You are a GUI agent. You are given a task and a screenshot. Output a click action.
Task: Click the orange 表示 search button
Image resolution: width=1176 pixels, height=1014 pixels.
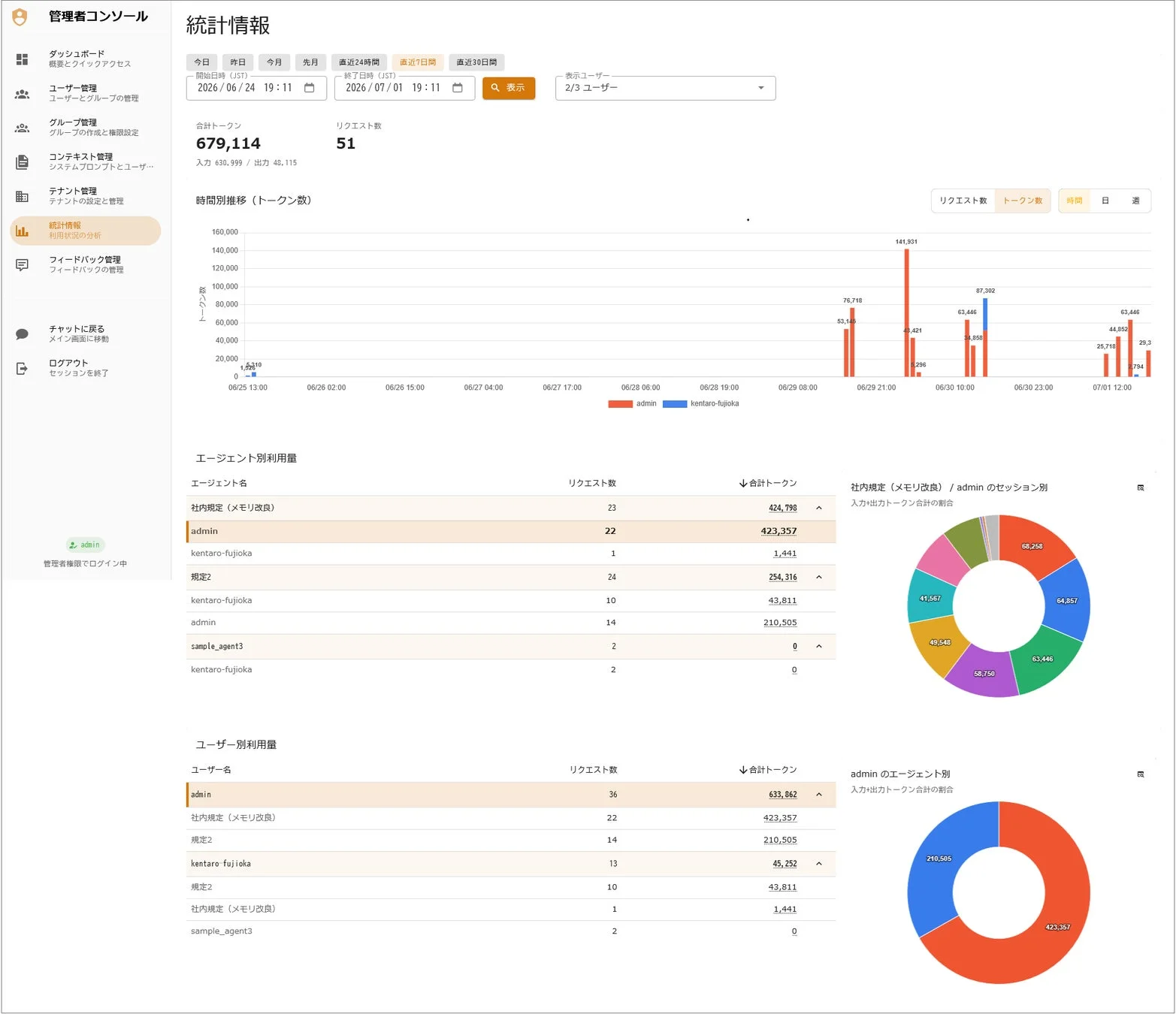[509, 88]
